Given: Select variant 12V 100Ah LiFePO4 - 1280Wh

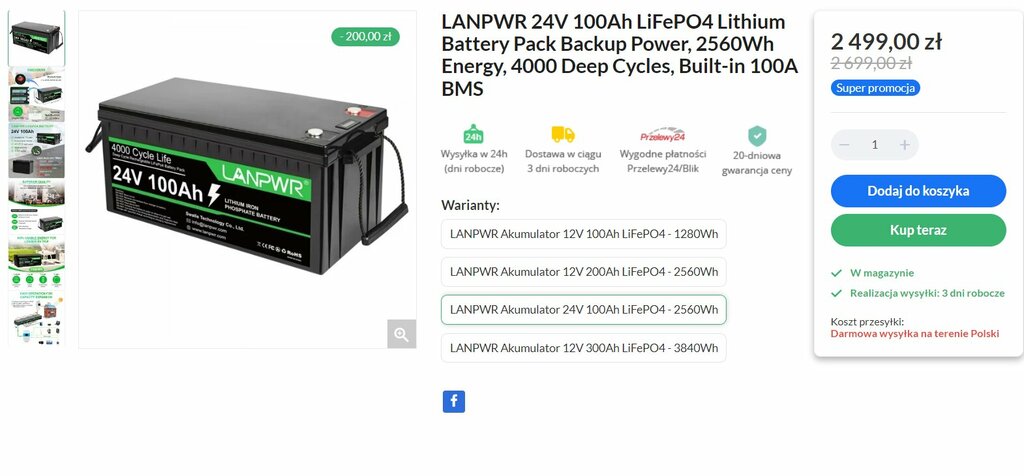Looking at the screenshot, I should click(584, 234).
